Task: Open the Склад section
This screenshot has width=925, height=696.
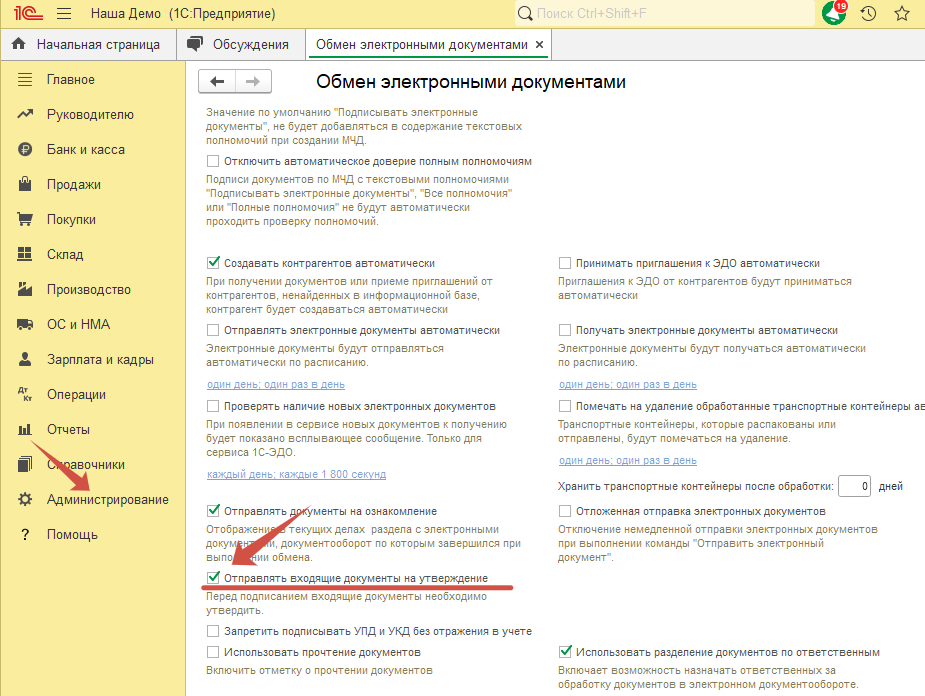Action: click(x=65, y=254)
